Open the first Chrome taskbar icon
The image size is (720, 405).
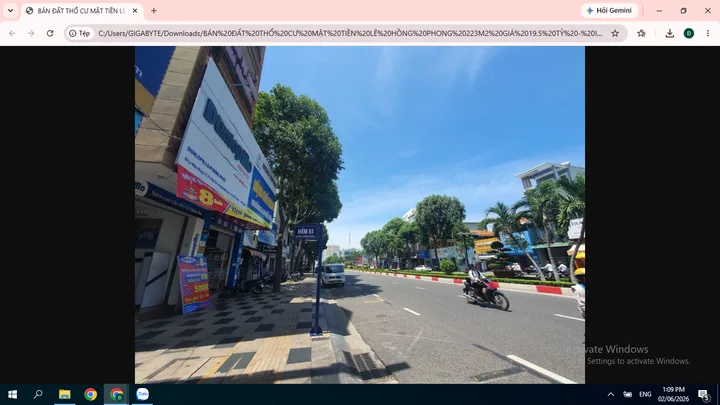[90, 394]
